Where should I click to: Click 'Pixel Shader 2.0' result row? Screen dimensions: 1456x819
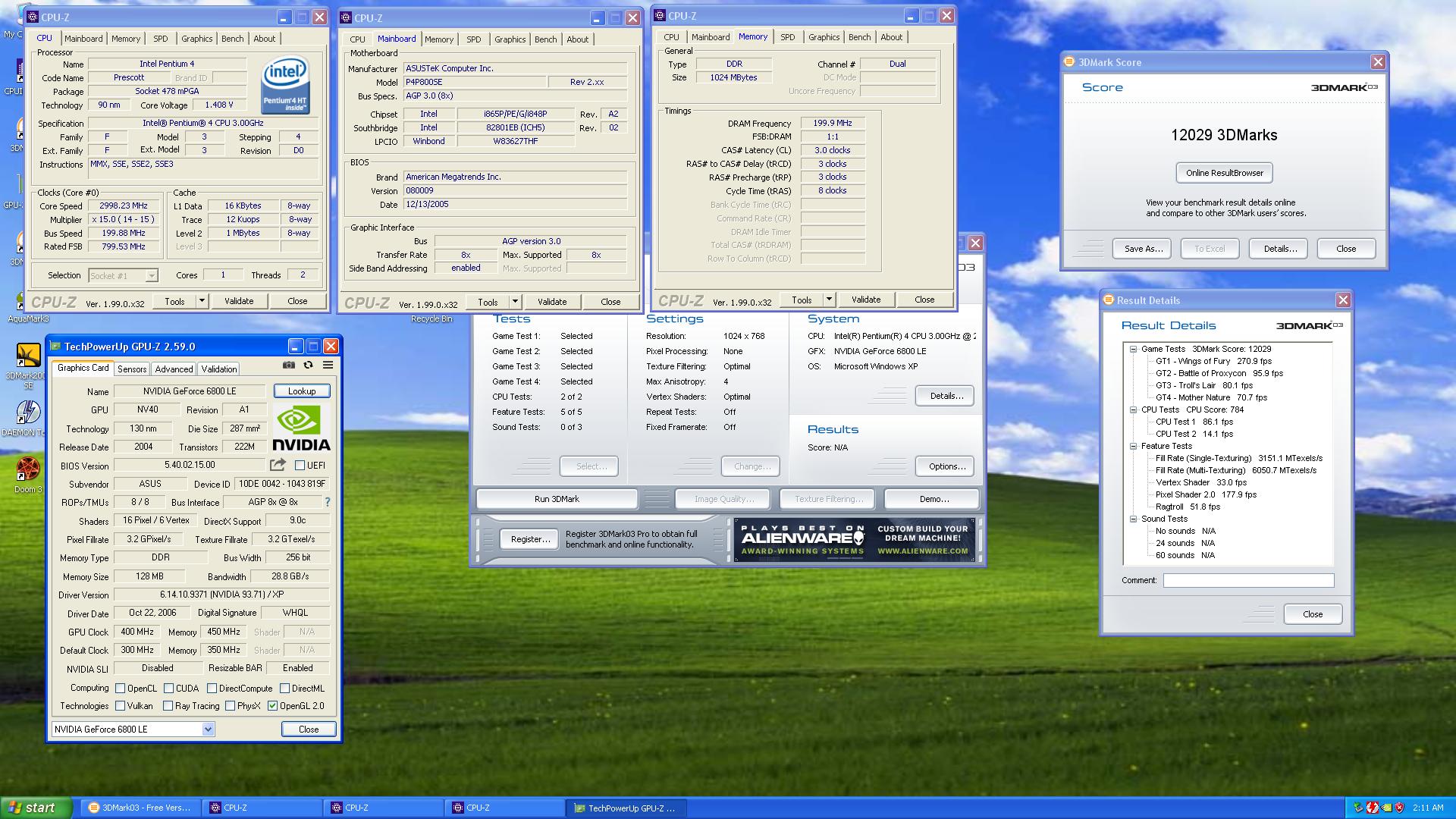coord(1206,494)
